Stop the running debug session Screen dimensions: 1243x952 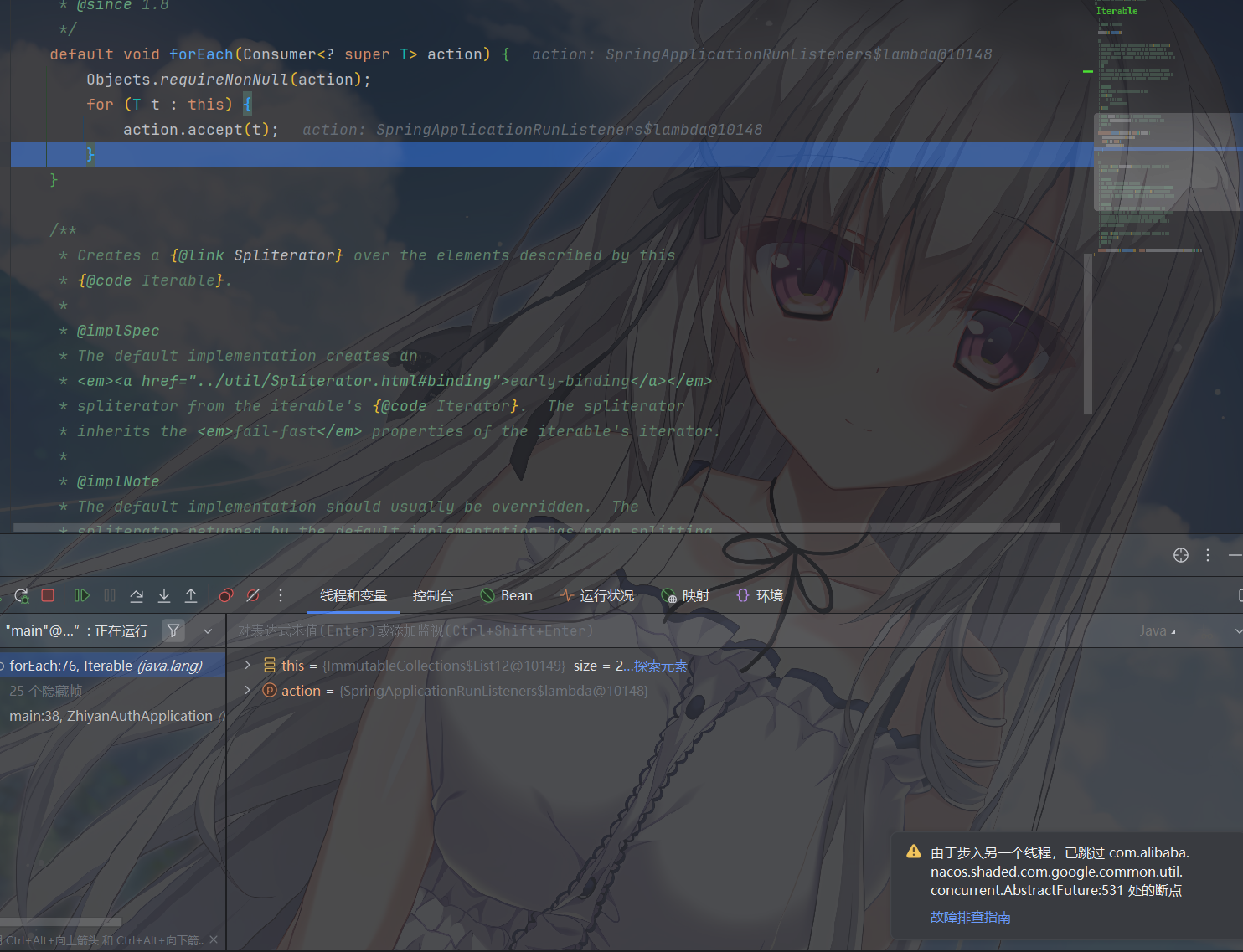click(48, 595)
